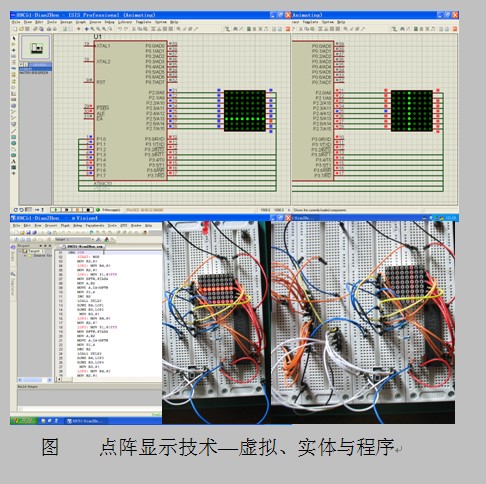The height and width of the screenshot is (484, 486).
Task: Click the rotate clockwise icon in ISIS bottom bar
Action: [15, 210]
